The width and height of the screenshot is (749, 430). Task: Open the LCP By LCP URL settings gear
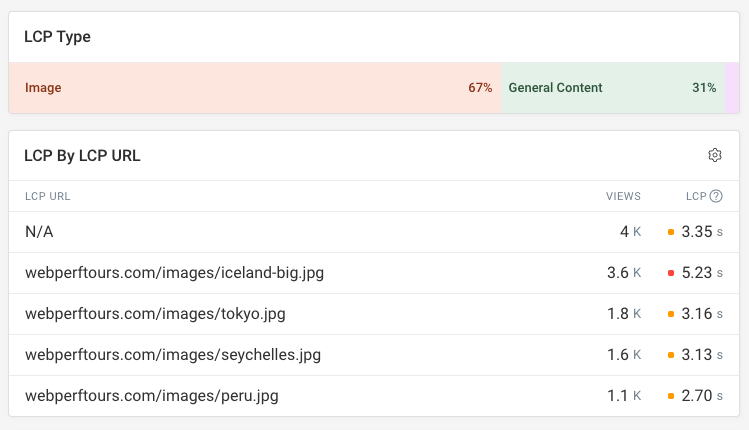pyautogui.click(x=715, y=155)
